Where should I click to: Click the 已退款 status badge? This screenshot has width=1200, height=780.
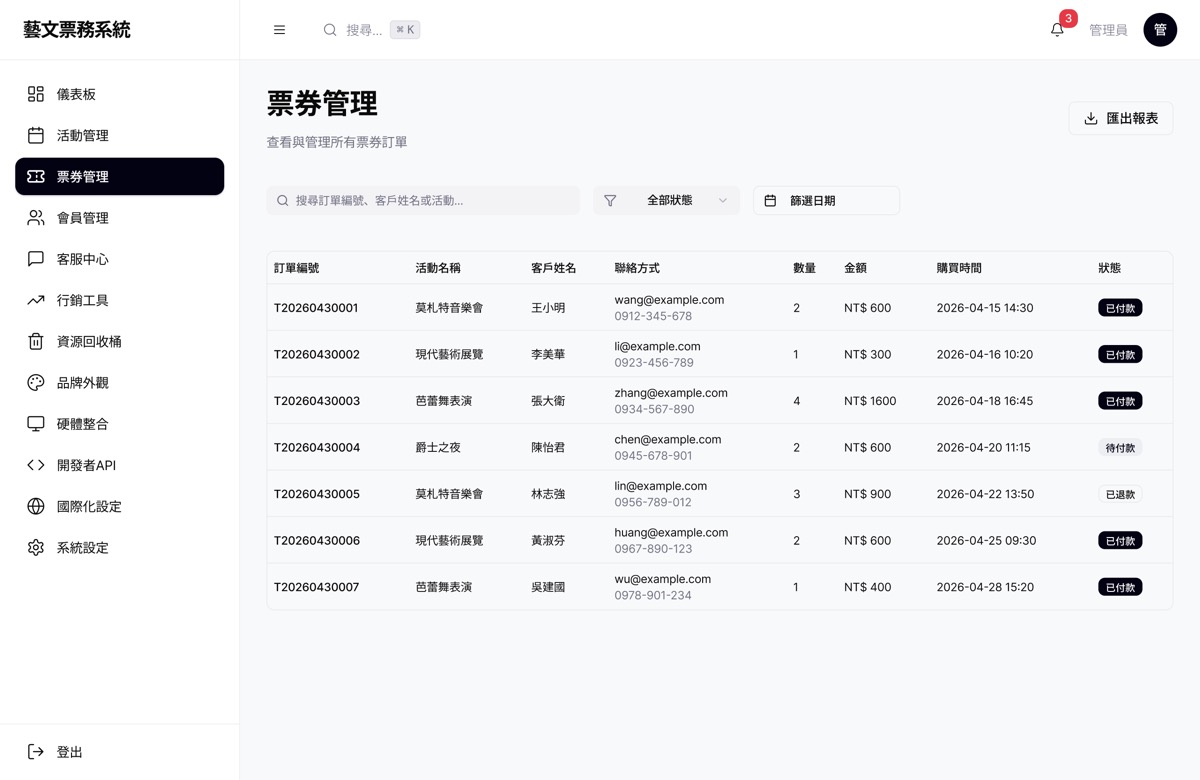[1120, 494]
